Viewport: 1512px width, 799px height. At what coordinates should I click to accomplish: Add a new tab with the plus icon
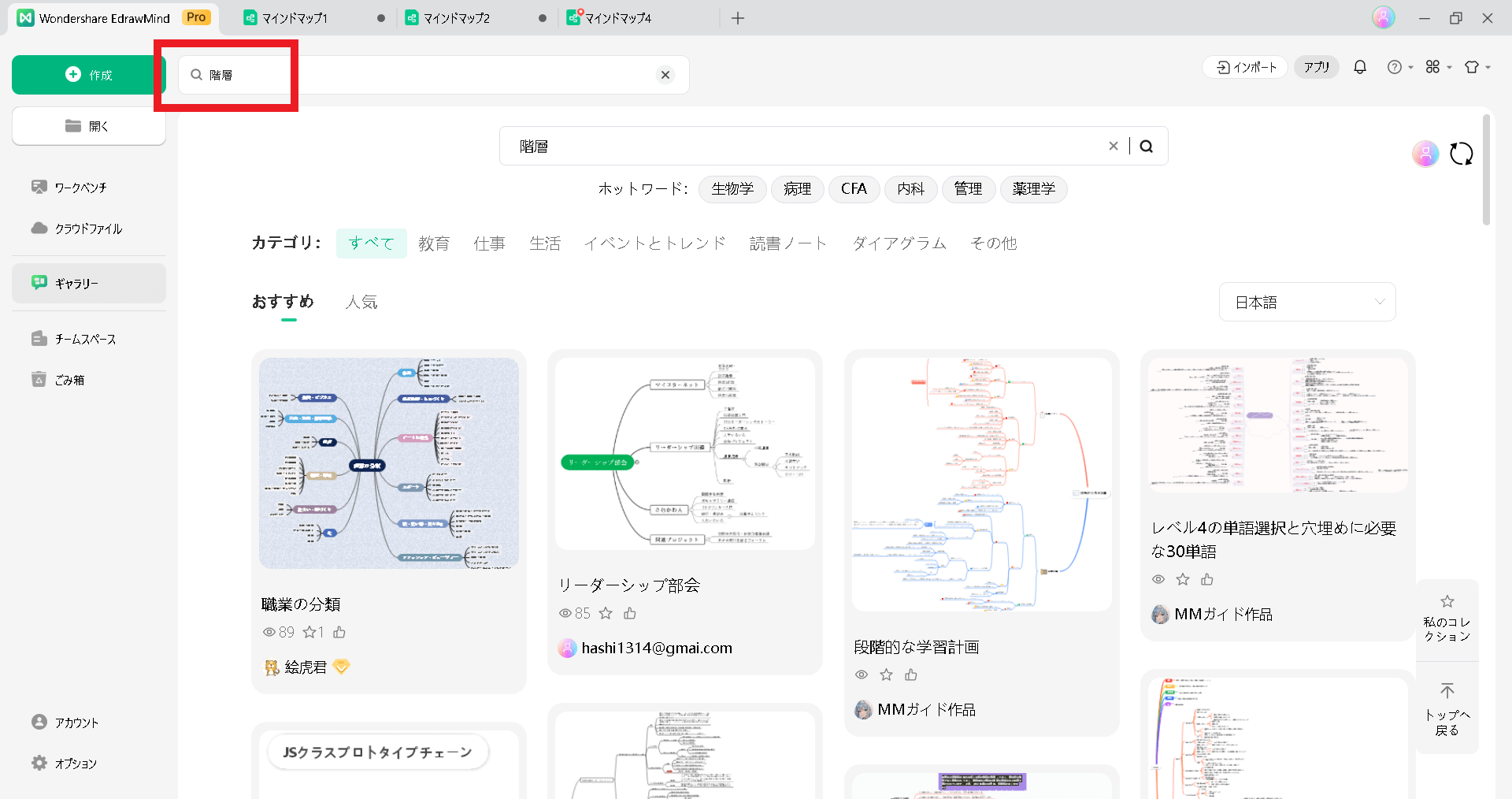[738, 18]
